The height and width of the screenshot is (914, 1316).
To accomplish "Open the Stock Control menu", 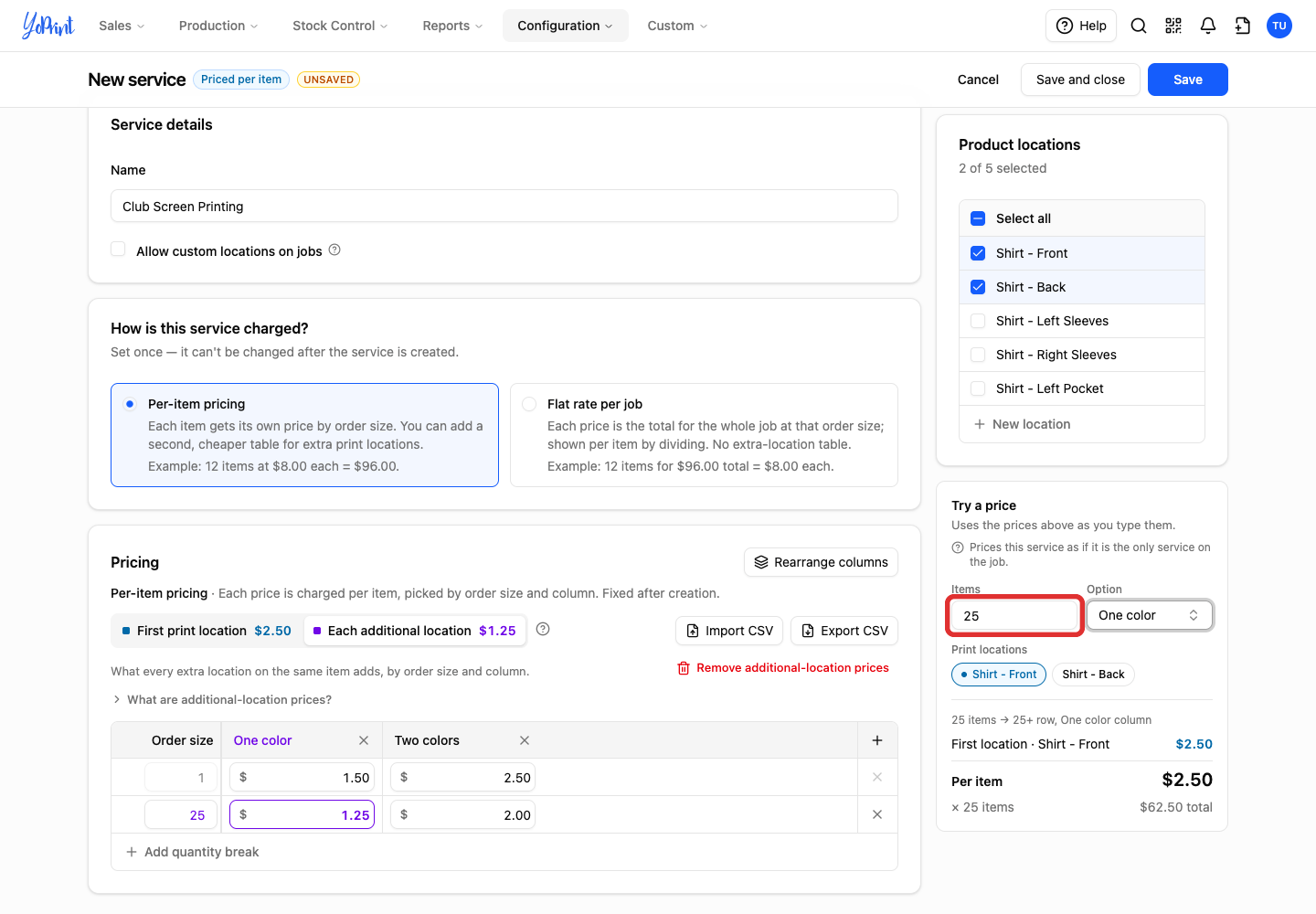I will (340, 26).
